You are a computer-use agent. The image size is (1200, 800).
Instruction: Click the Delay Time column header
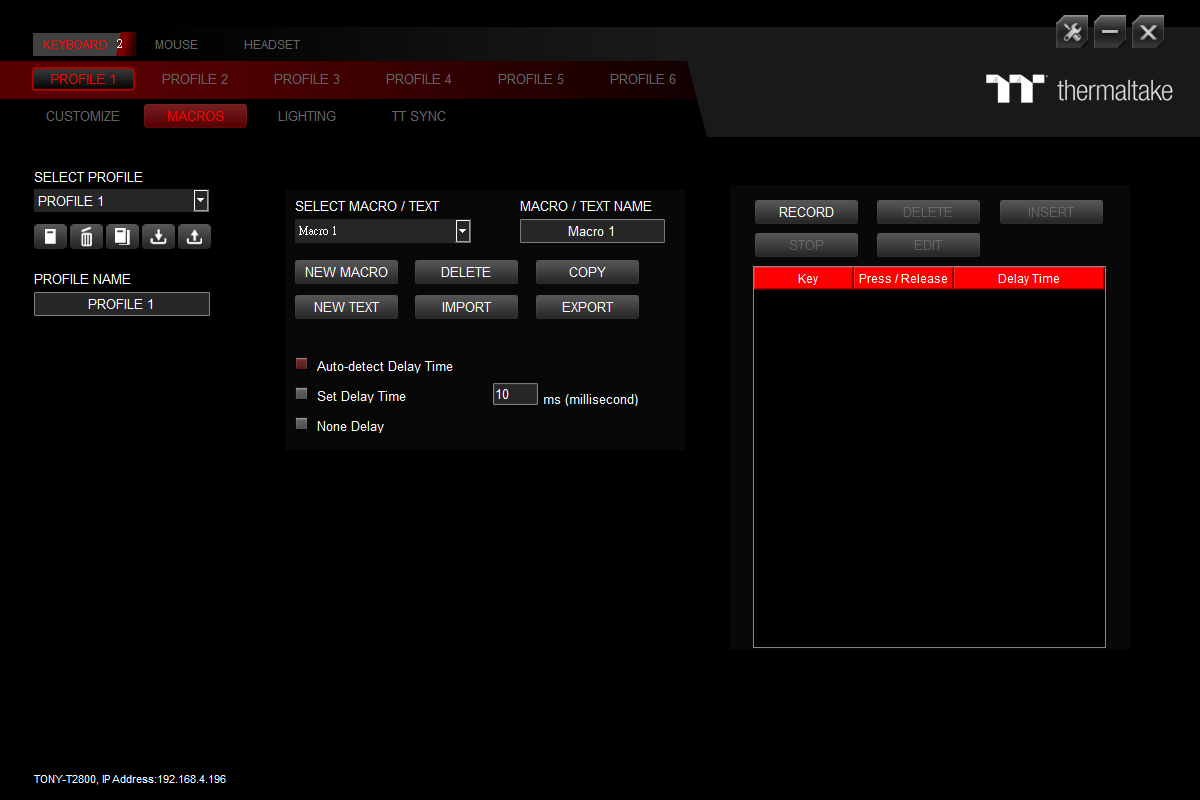coord(1029,278)
